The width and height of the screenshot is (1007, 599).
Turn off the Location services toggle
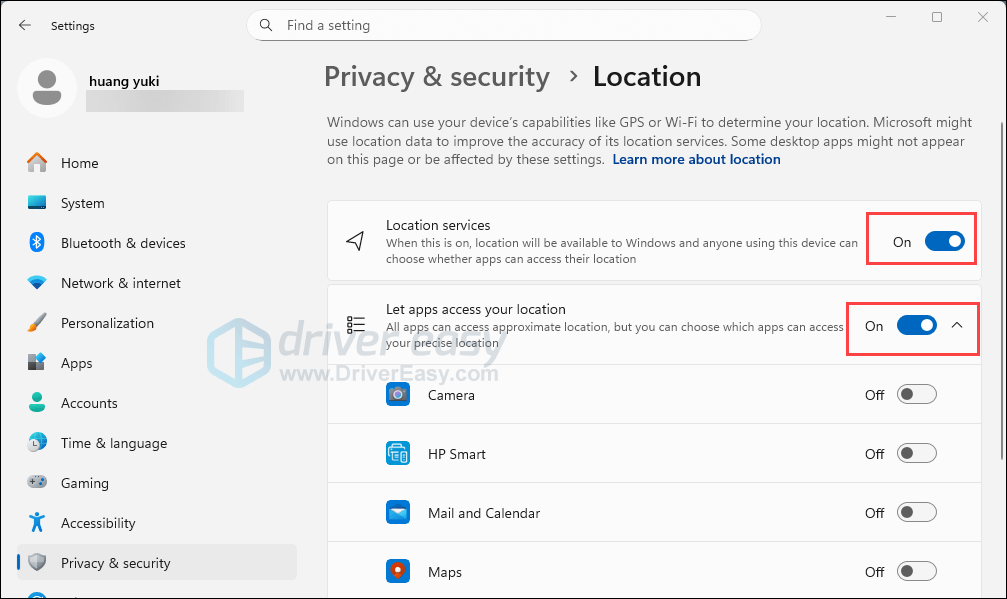click(x=944, y=241)
